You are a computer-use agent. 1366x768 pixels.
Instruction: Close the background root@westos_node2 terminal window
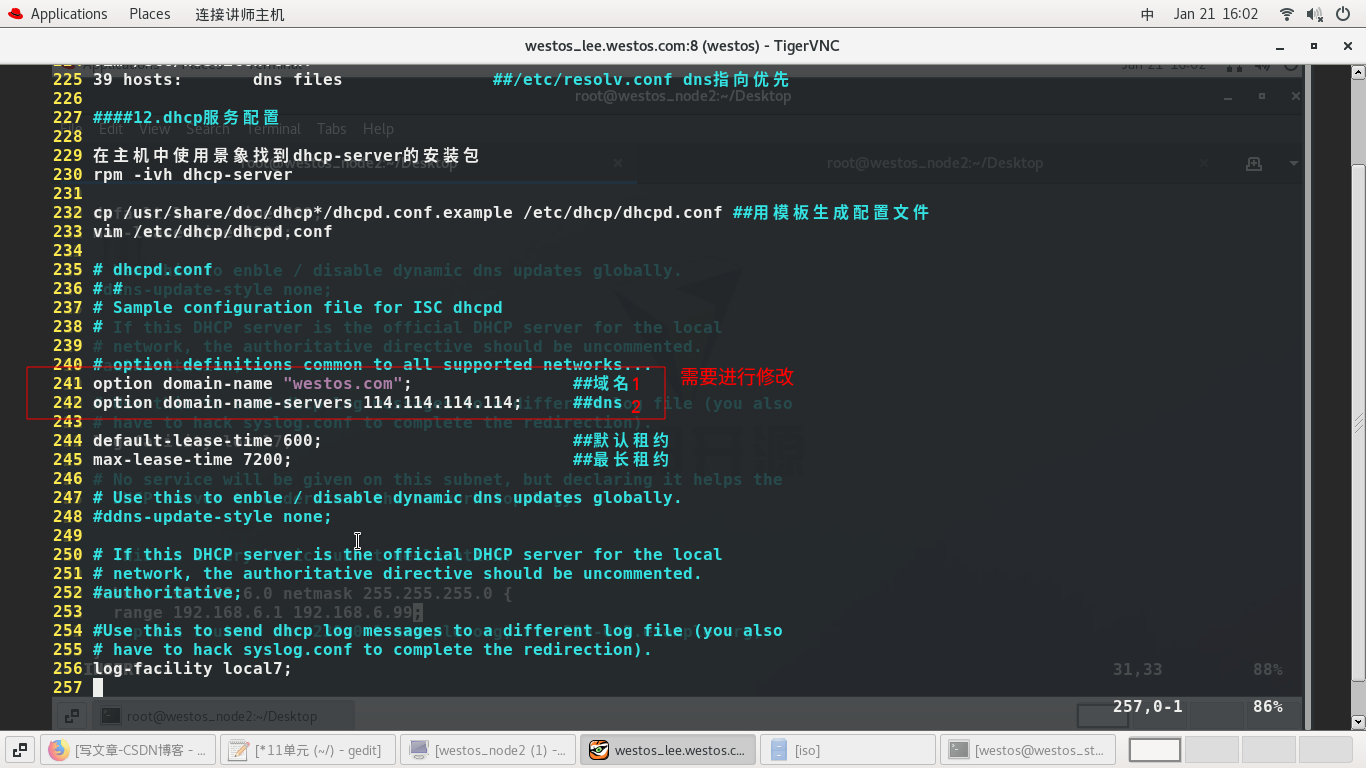click(1296, 97)
